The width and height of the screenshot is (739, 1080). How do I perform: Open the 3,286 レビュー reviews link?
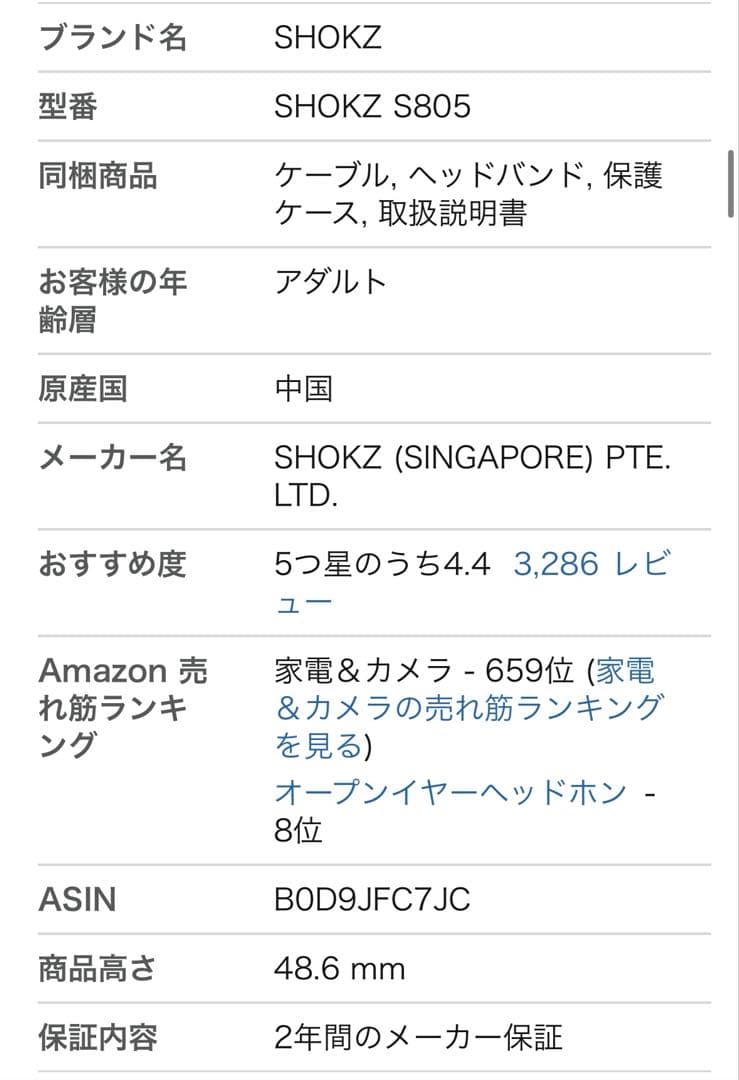pyautogui.click(x=590, y=565)
